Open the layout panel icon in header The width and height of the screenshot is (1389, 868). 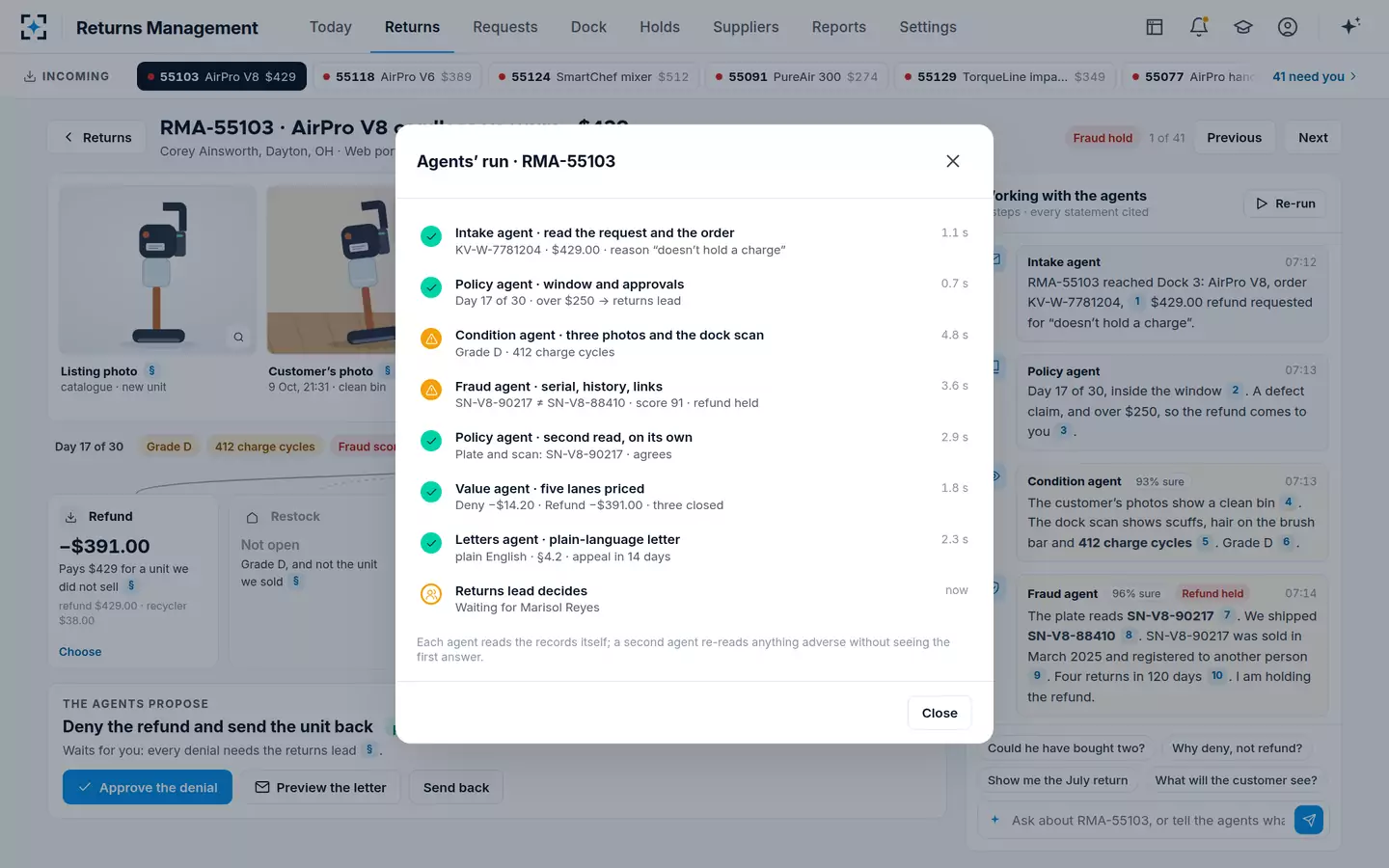tap(1155, 27)
